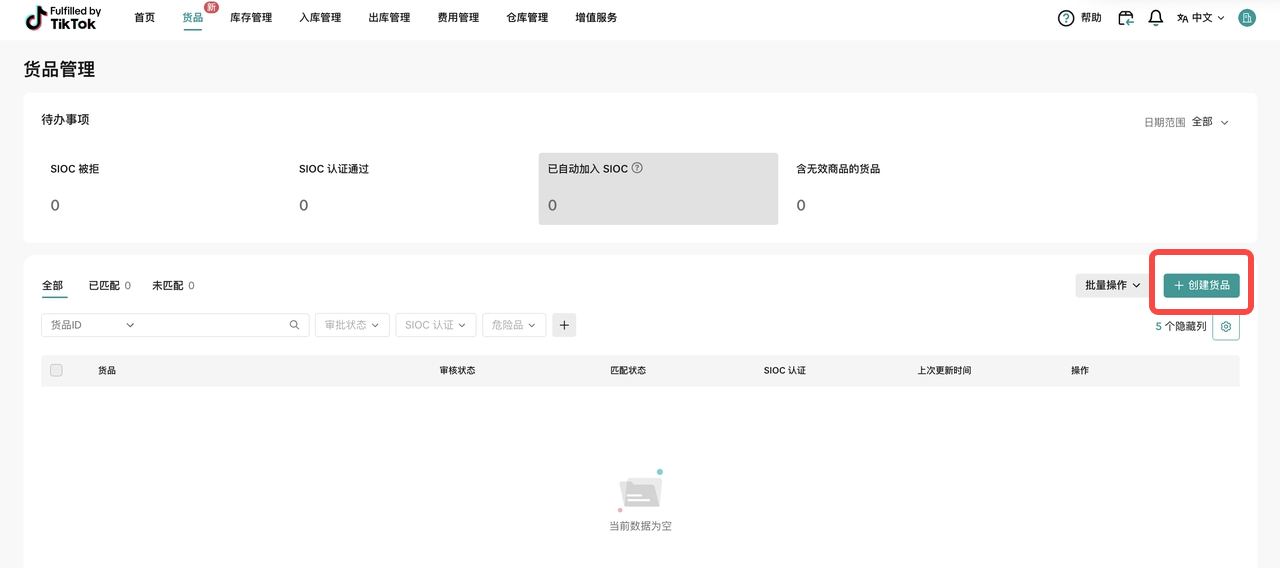
Task: Open the 批量操作 button
Action: point(1113,286)
